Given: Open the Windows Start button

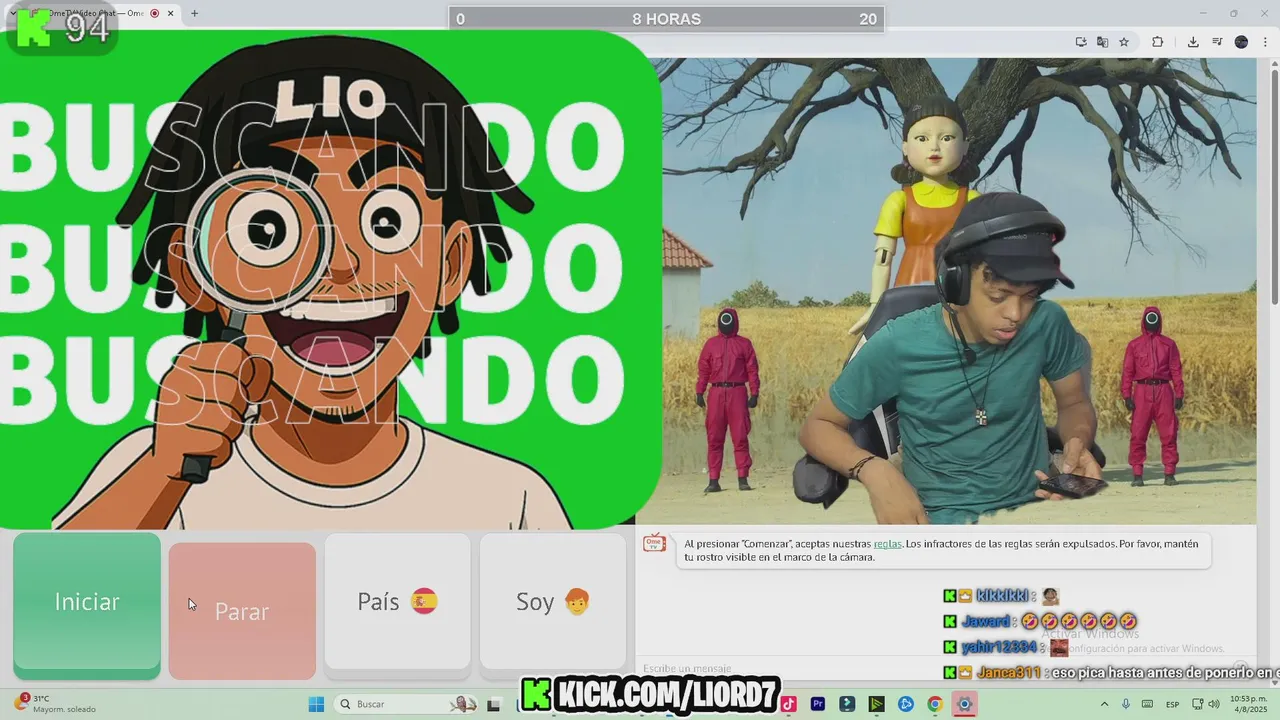Looking at the screenshot, I should [316, 704].
